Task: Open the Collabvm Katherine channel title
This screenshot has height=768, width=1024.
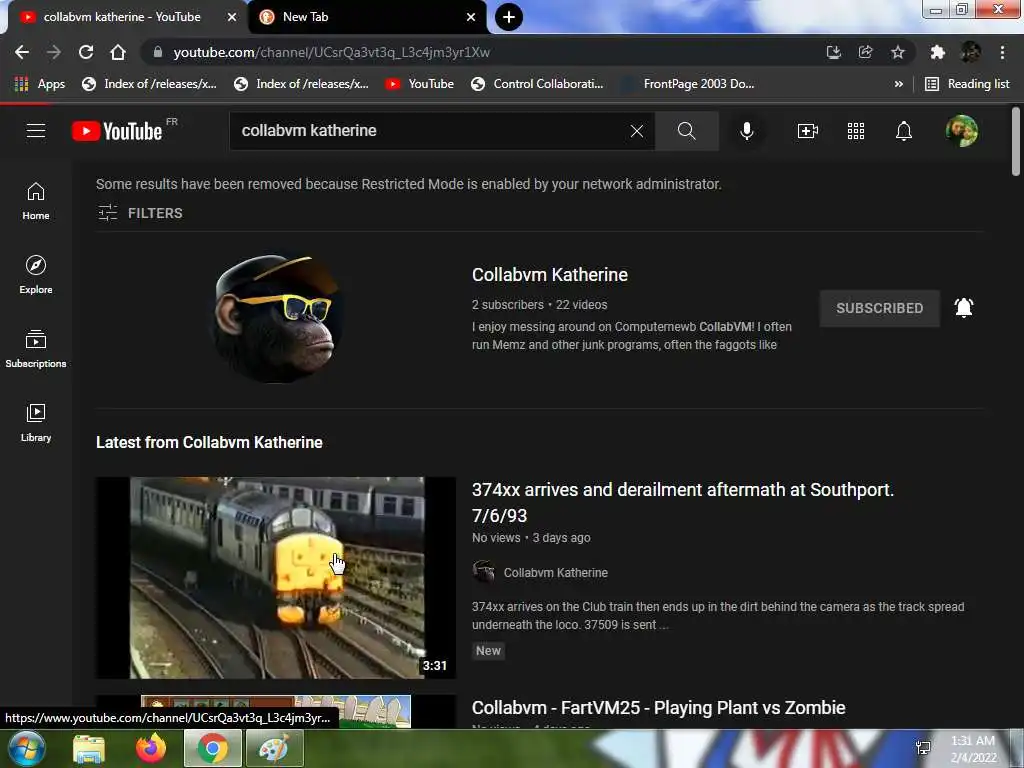Action: [x=550, y=275]
